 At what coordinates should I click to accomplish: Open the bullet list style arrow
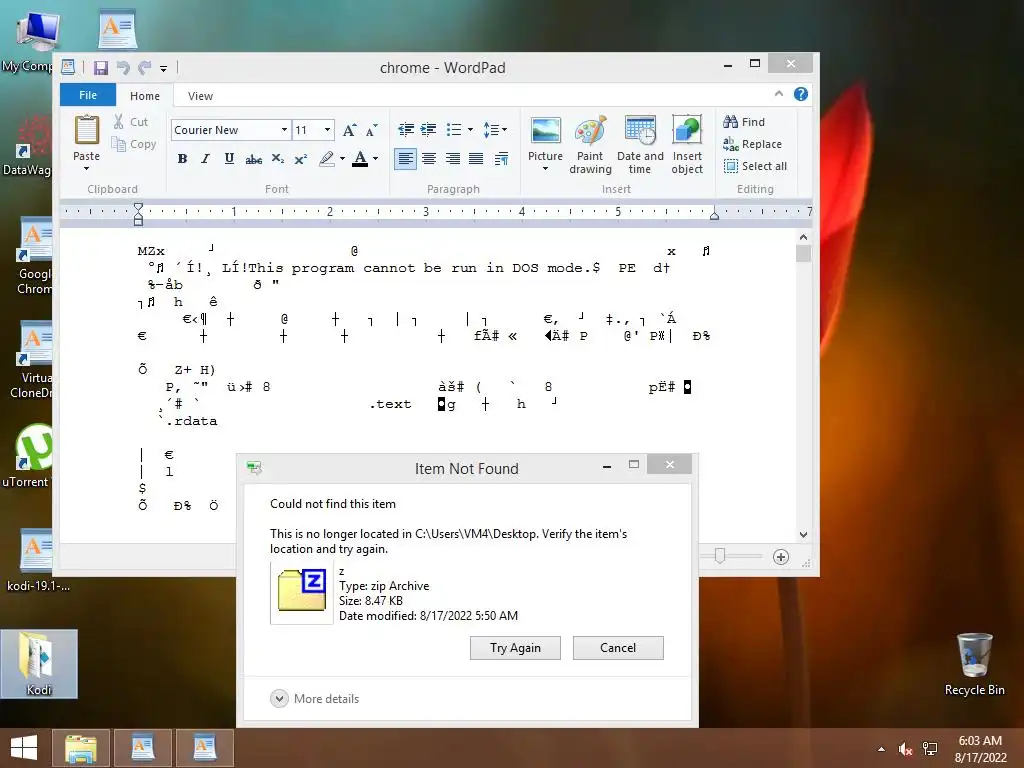click(470, 130)
